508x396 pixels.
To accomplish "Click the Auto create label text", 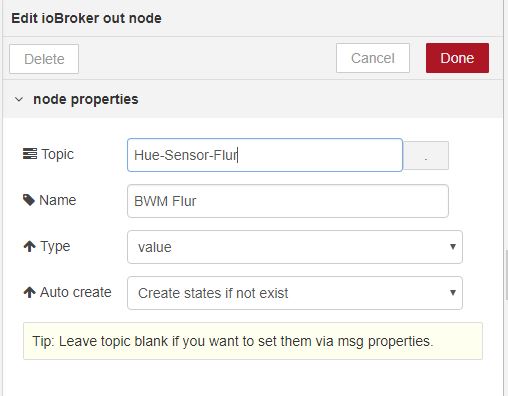I will click(76, 292).
